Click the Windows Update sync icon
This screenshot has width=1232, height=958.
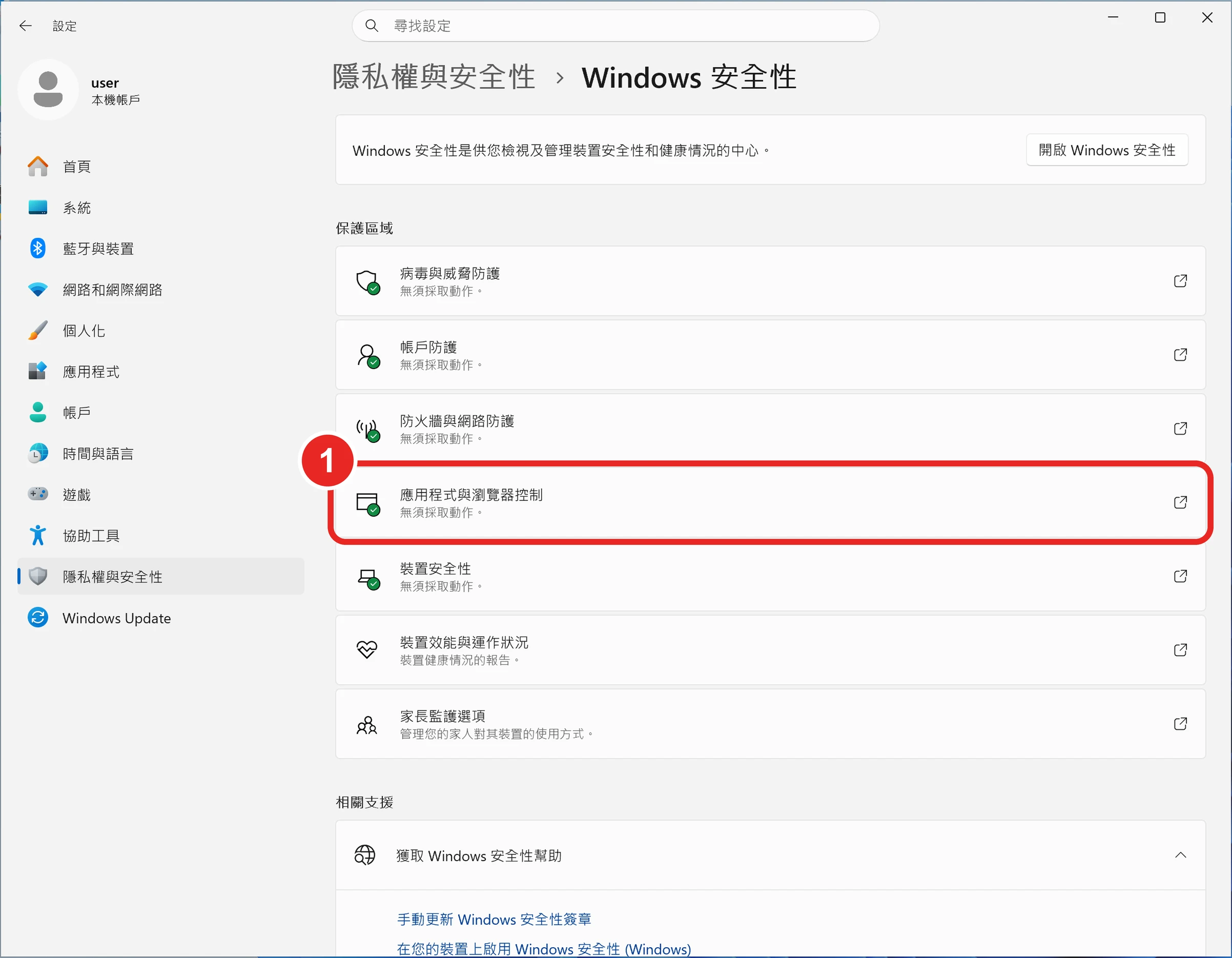[x=38, y=618]
